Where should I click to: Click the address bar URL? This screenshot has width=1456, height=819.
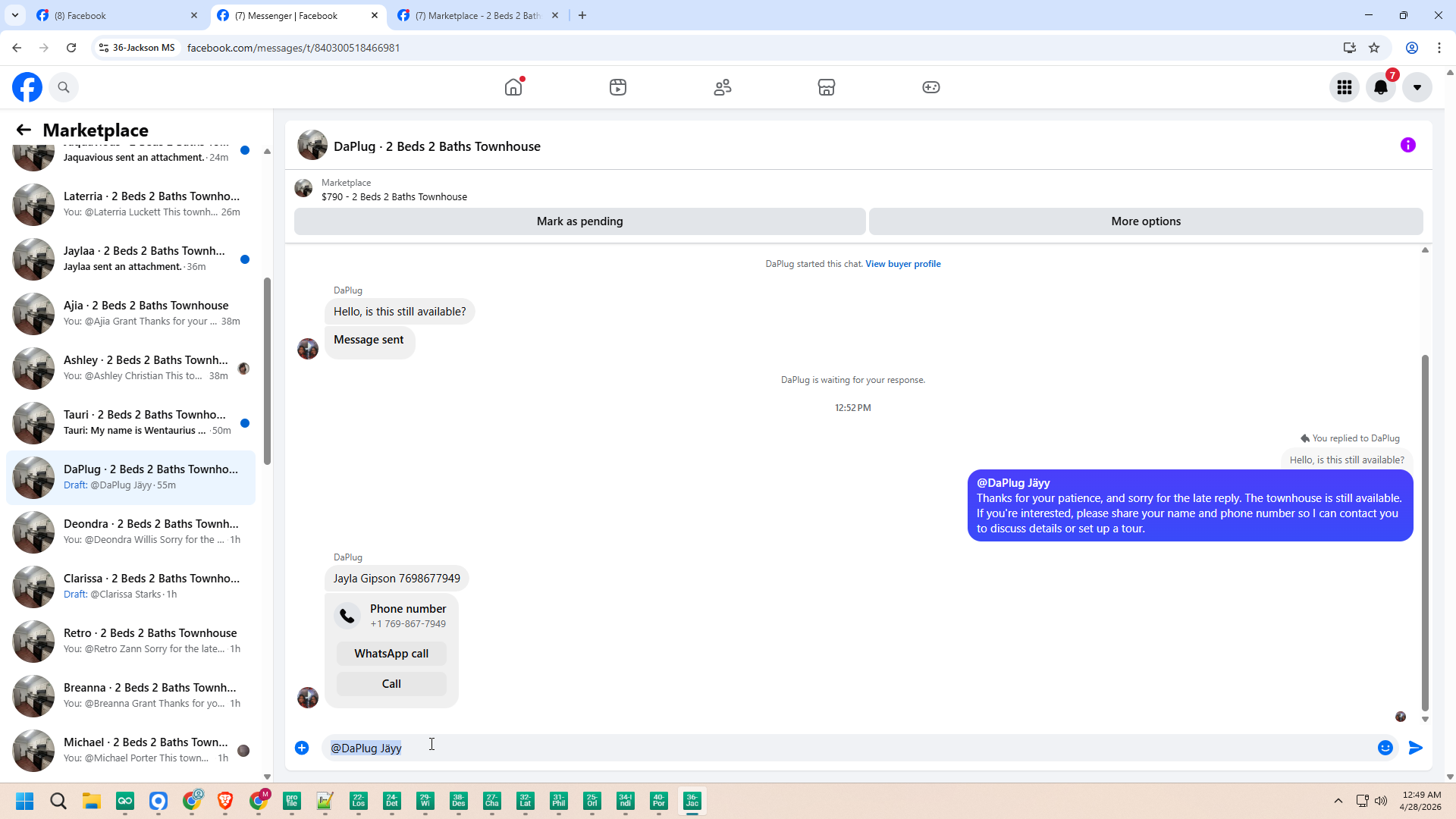coord(293,48)
